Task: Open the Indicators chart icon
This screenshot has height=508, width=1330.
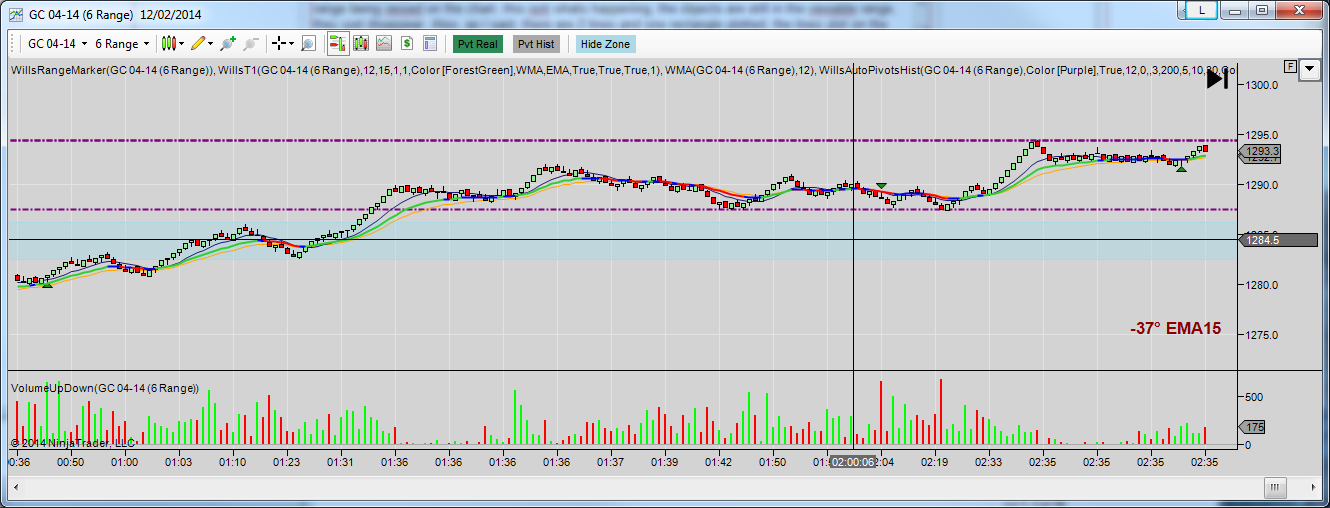Action: [x=384, y=44]
